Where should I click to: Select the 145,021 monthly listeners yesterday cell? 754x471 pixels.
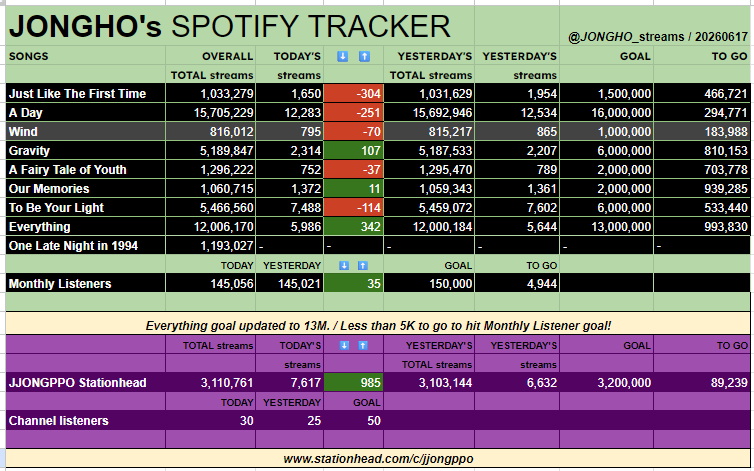[x=289, y=283]
